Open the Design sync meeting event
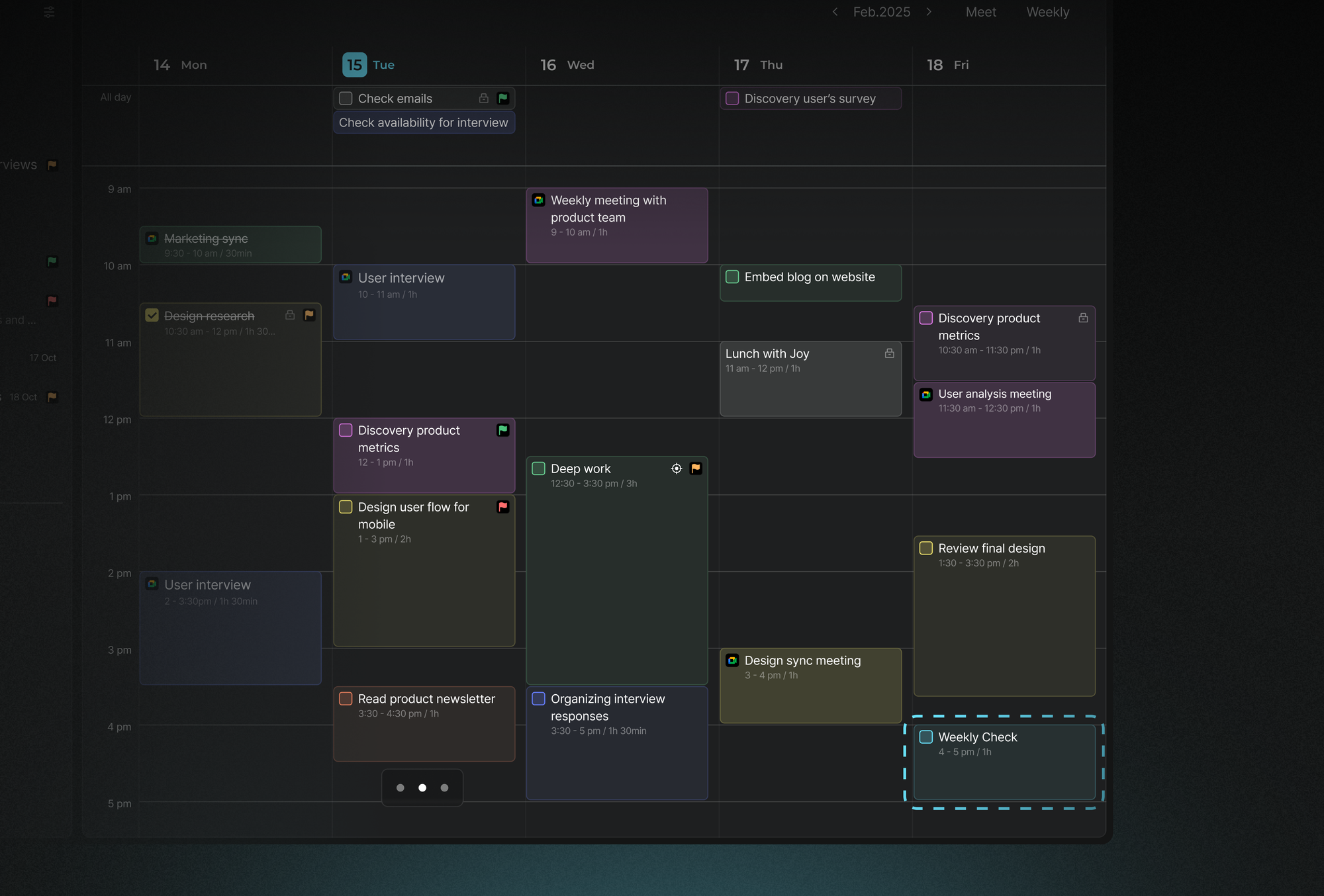This screenshot has width=1324, height=896. click(x=811, y=686)
